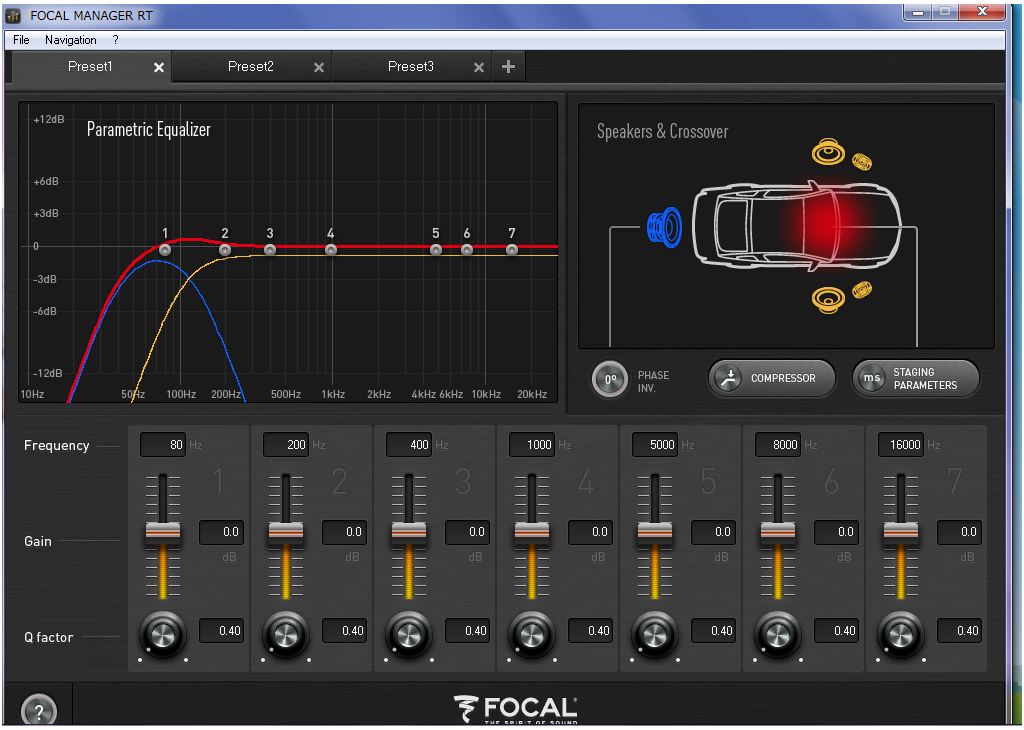Click the band 4 Q factor knob
Image resolution: width=1024 pixels, height=730 pixels.
click(x=532, y=633)
